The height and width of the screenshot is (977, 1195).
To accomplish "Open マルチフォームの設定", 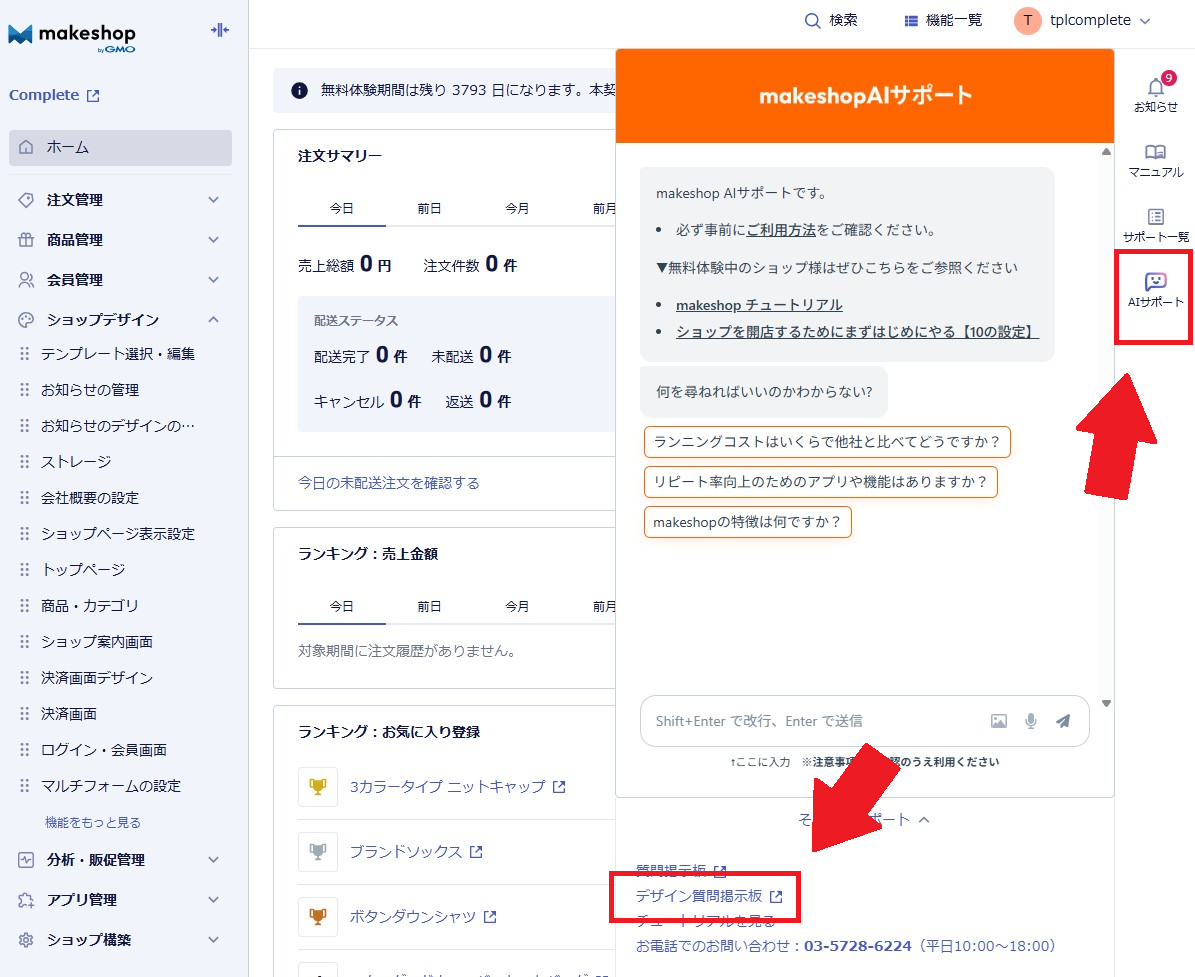I will (x=111, y=786).
